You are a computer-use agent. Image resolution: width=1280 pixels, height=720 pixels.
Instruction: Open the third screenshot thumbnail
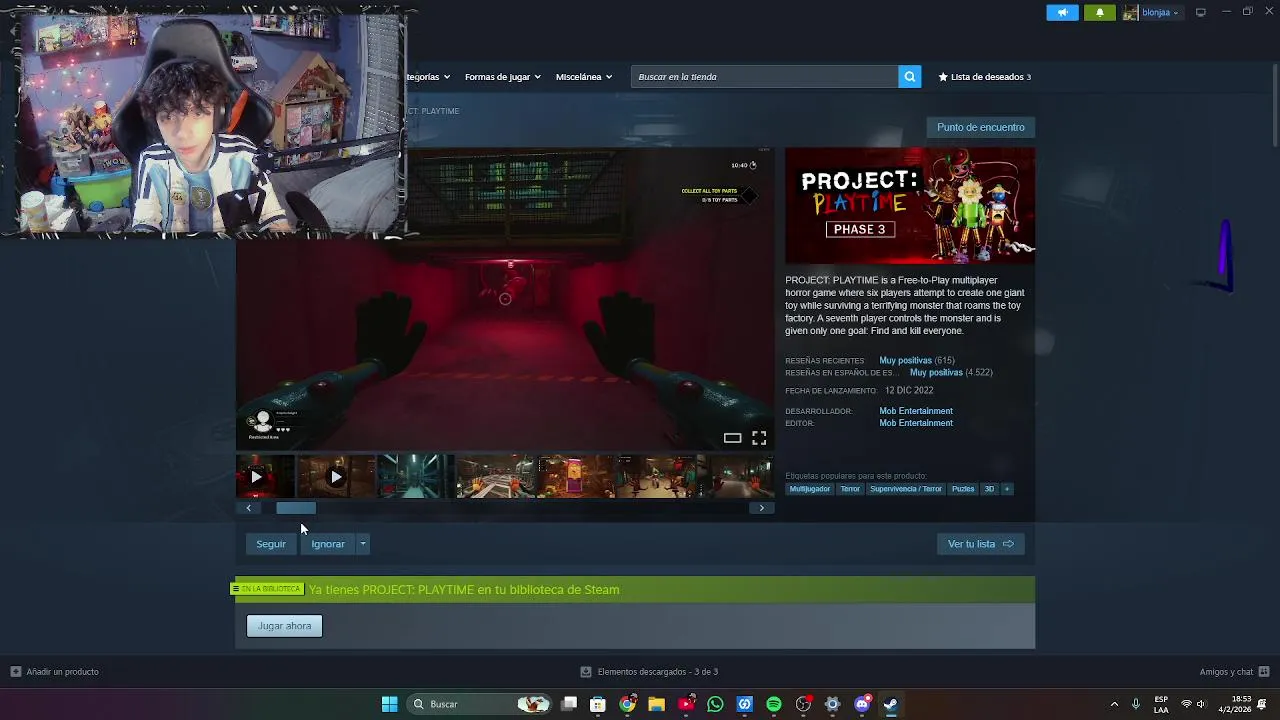[415, 477]
